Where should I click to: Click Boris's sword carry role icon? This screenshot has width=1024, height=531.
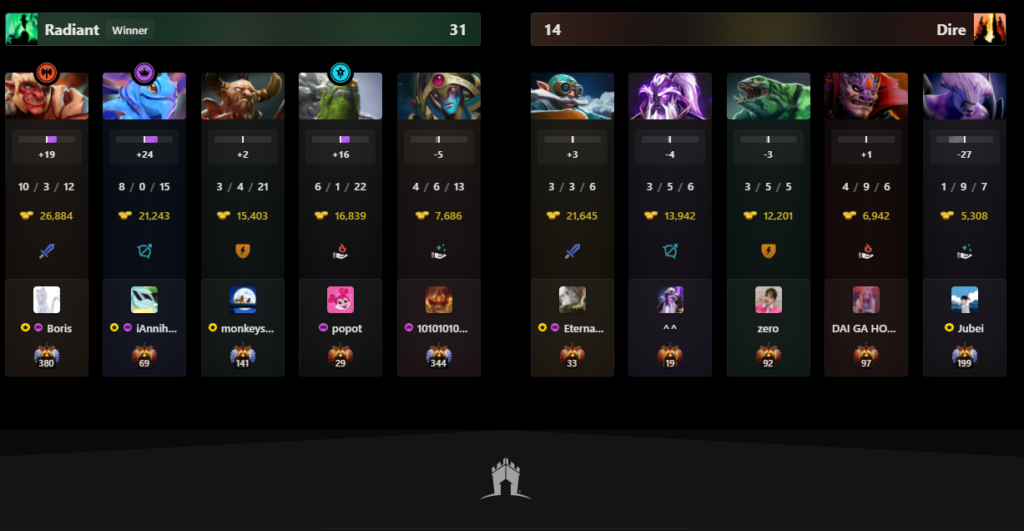tap(46, 251)
